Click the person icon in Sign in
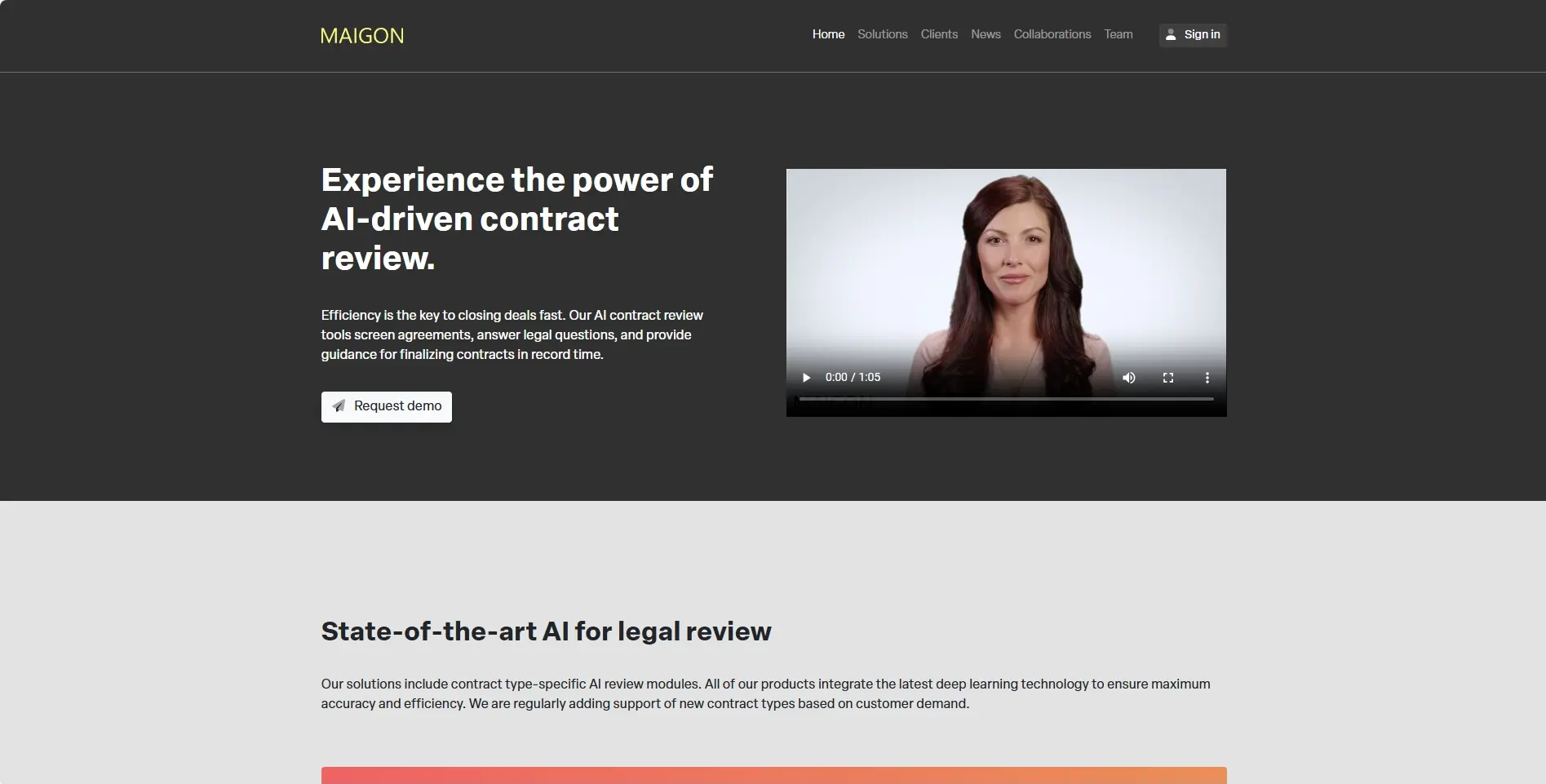Image resolution: width=1546 pixels, height=784 pixels. (x=1171, y=35)
